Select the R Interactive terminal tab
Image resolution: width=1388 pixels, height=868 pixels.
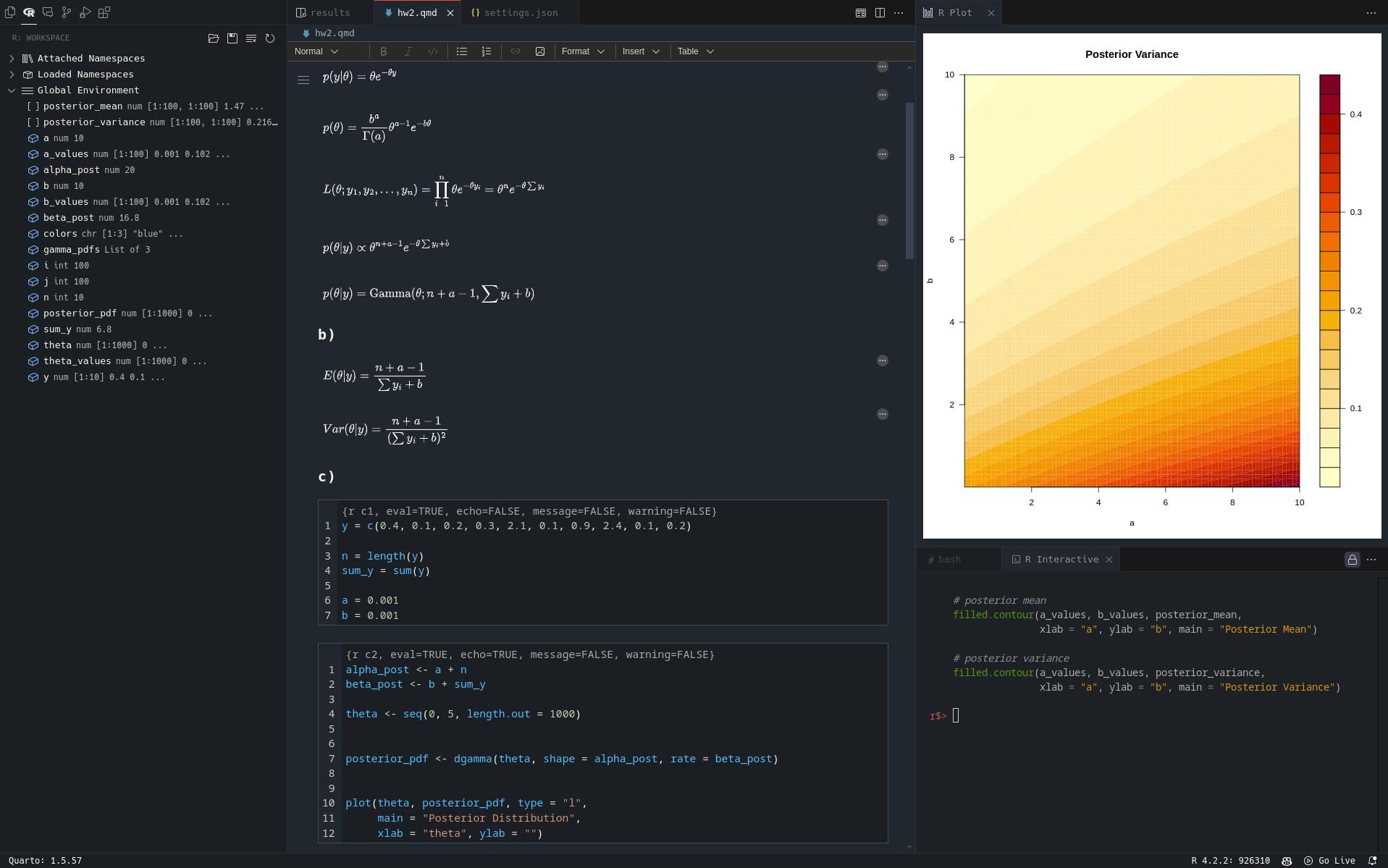[1061, 560]
